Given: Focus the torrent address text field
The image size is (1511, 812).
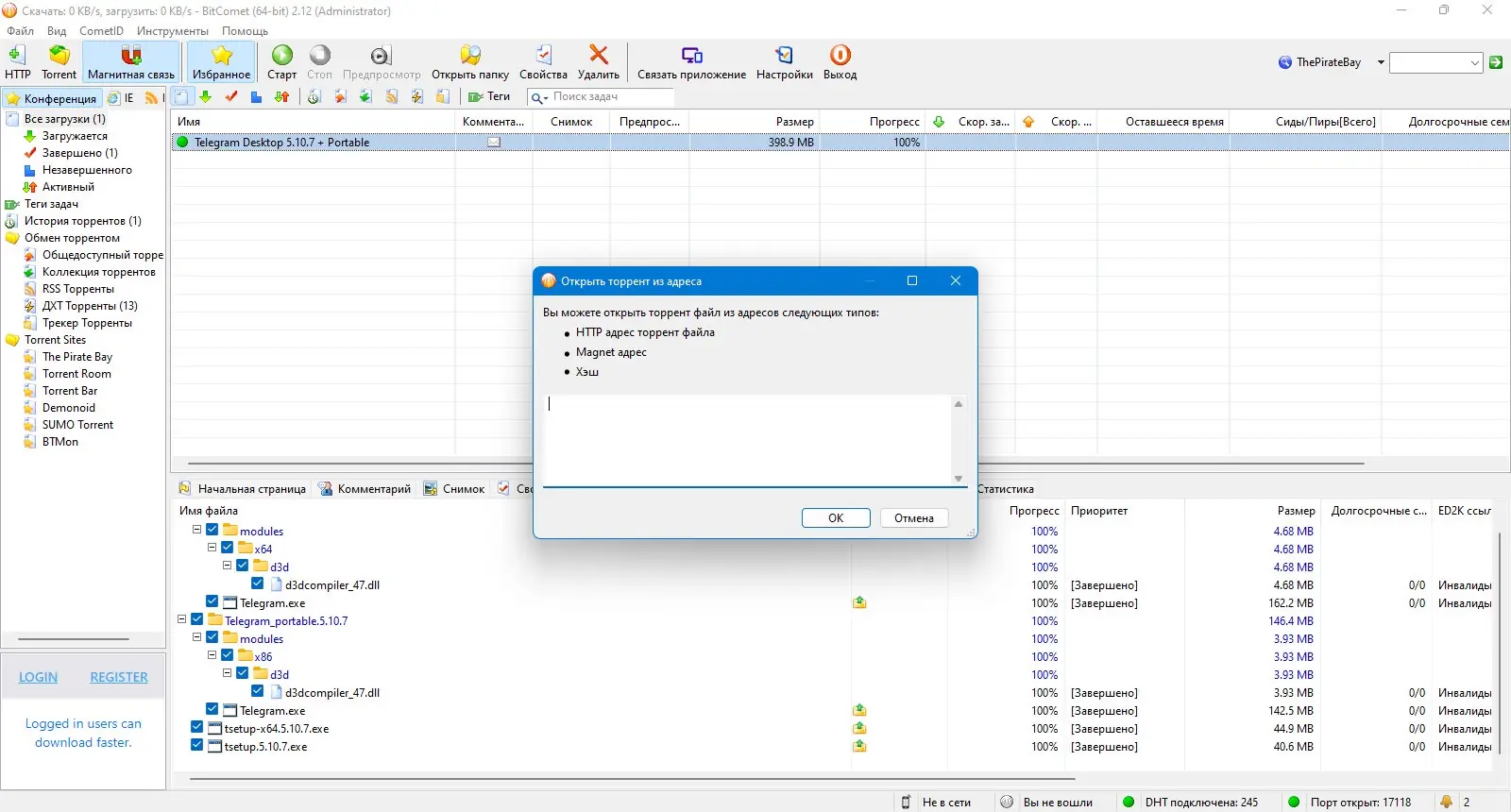Looking at the screenshot, I should click(747, 440).
